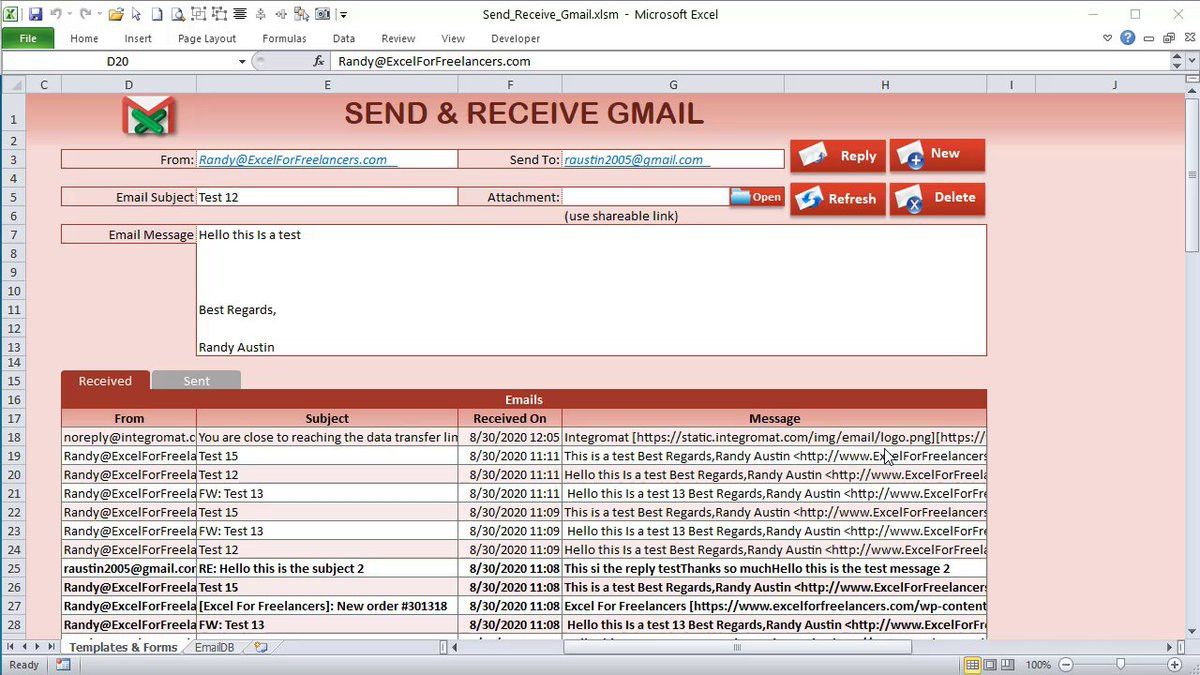Open the Templates & Forms sheet tab
This screenshot has width=1200, height=675.
(123, 647)
